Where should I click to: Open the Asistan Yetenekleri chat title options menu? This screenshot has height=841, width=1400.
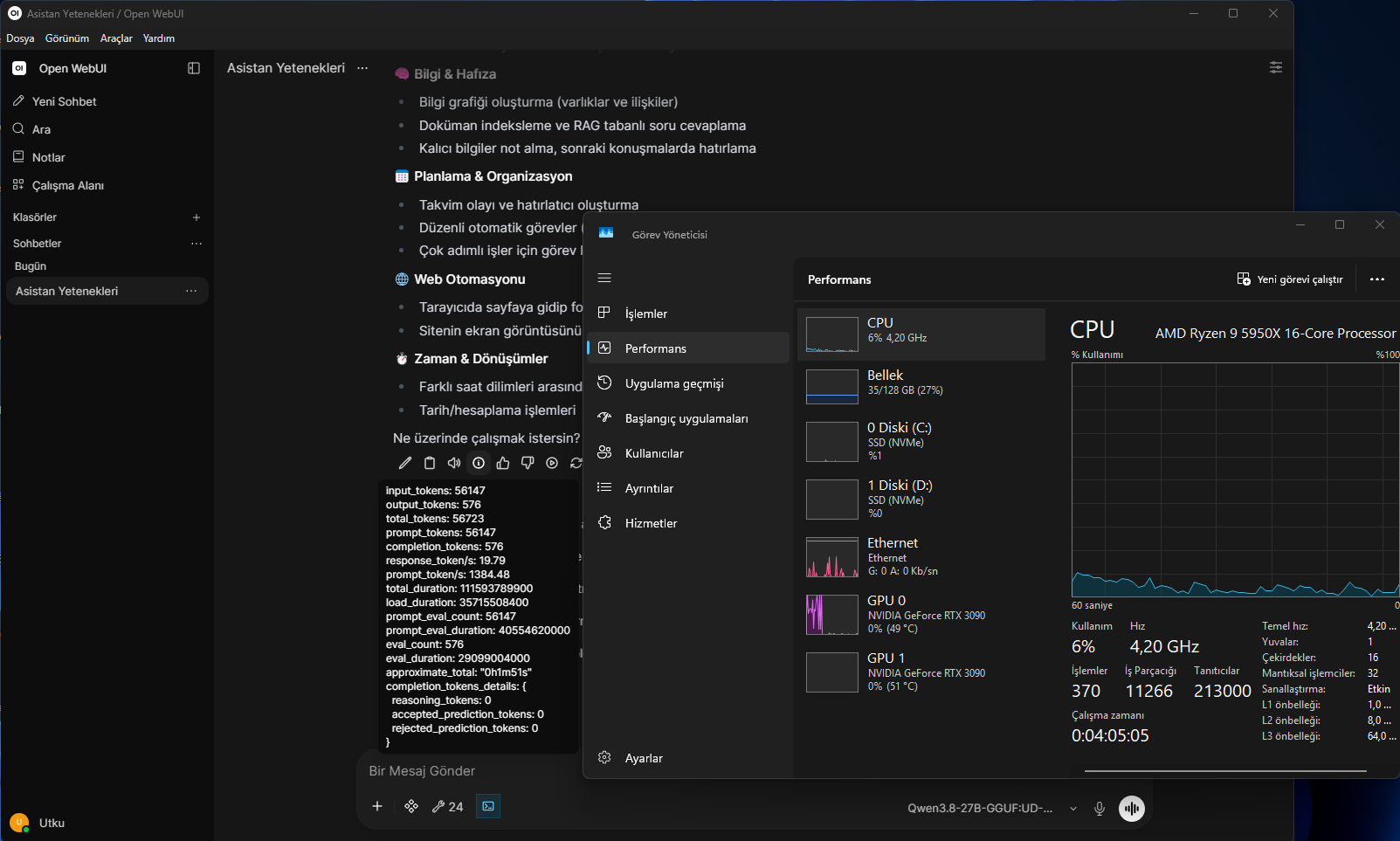(x=362, y=68)
